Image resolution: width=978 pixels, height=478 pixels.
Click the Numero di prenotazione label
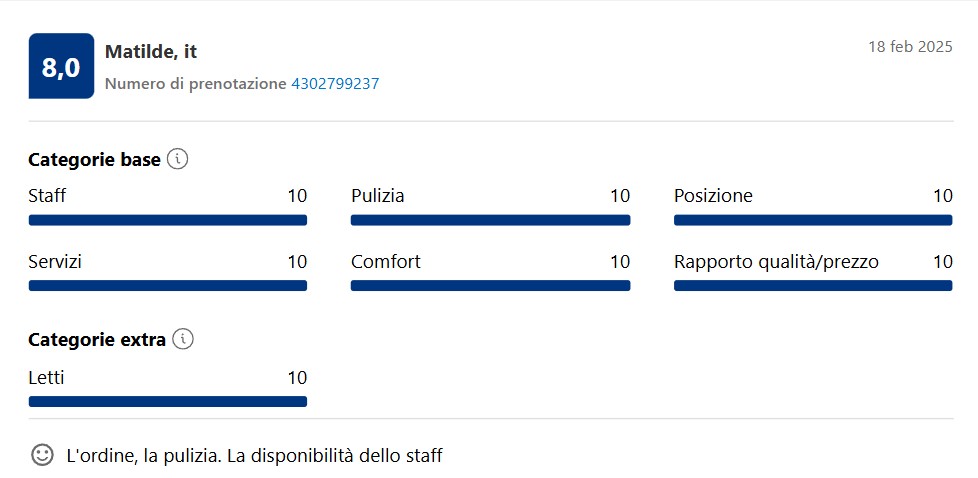click(x=196, y=84)
